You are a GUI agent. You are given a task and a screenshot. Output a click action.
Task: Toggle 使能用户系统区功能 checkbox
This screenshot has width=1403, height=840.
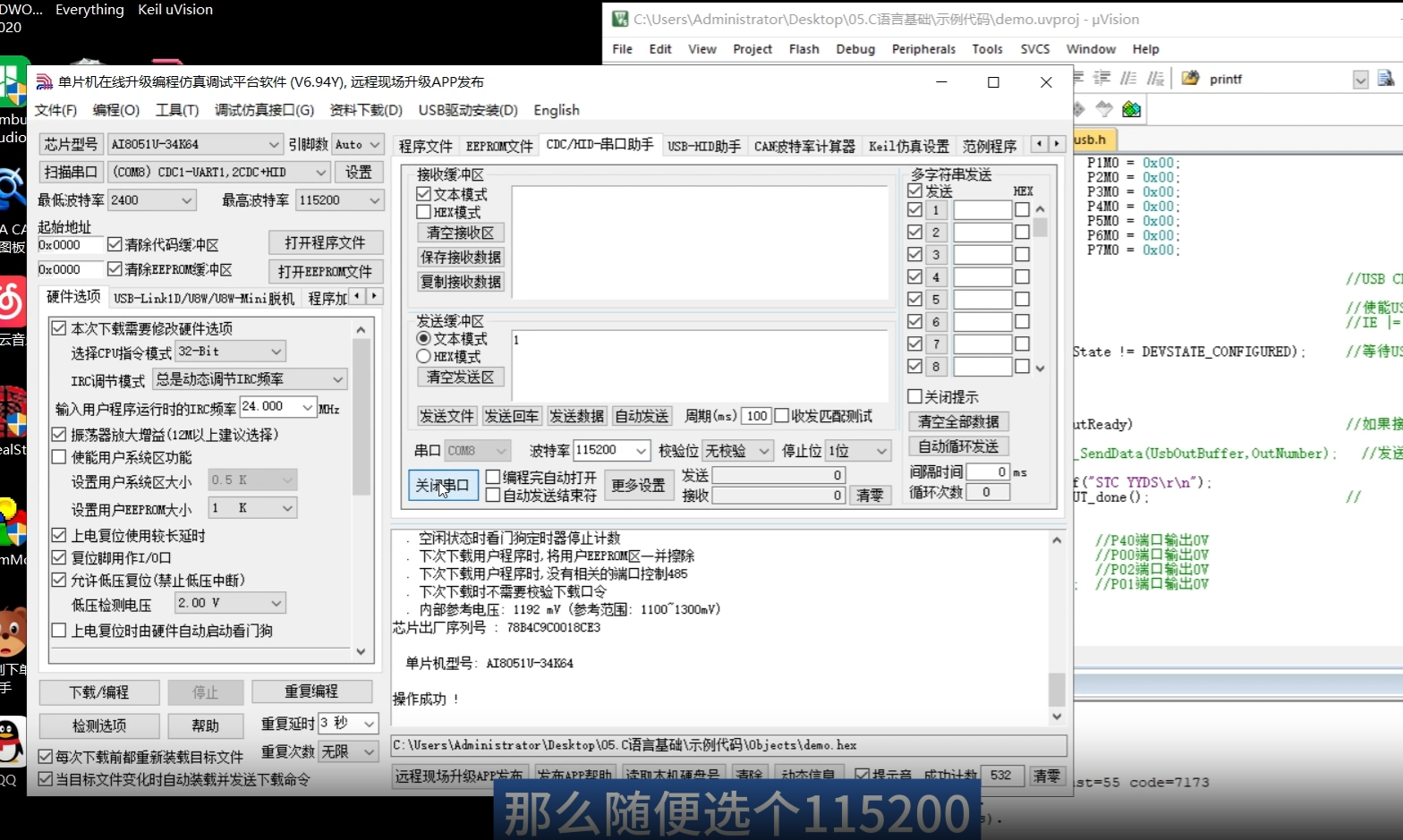tap(59, 457)
